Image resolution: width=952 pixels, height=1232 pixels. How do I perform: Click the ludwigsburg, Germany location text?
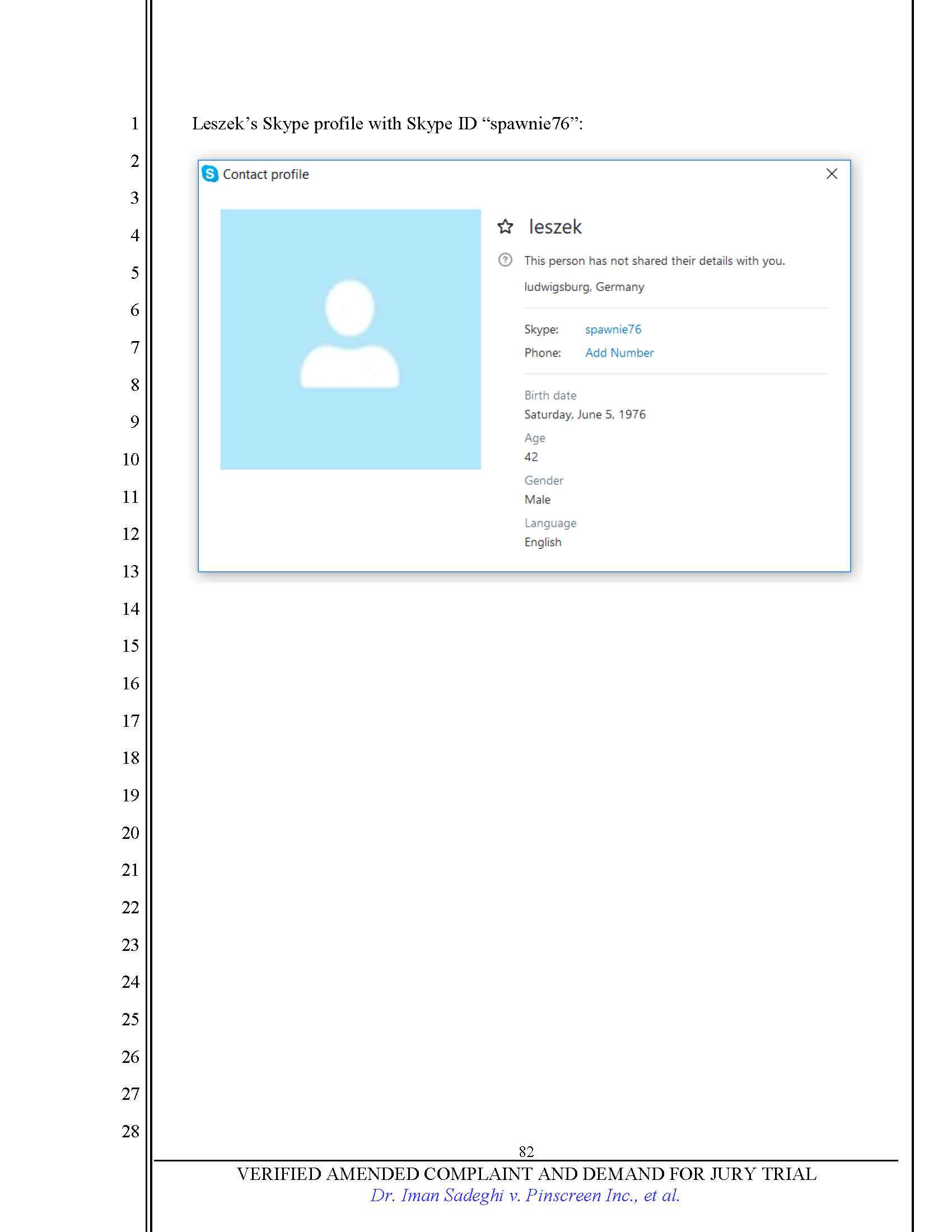pyautogui.click(x=584, y=287)
